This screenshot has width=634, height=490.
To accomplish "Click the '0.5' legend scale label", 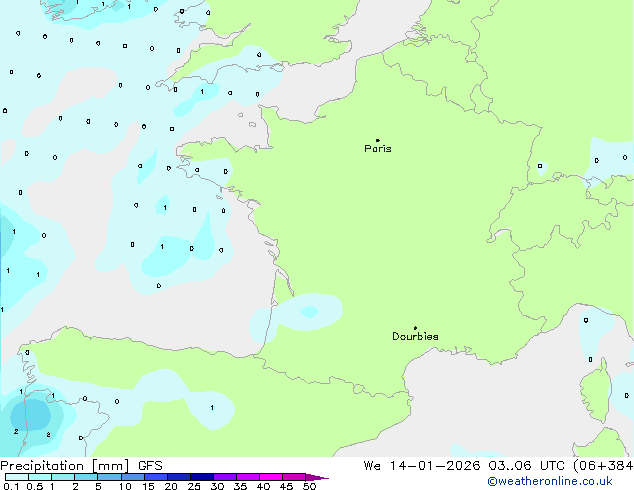I will coord(34,486).
